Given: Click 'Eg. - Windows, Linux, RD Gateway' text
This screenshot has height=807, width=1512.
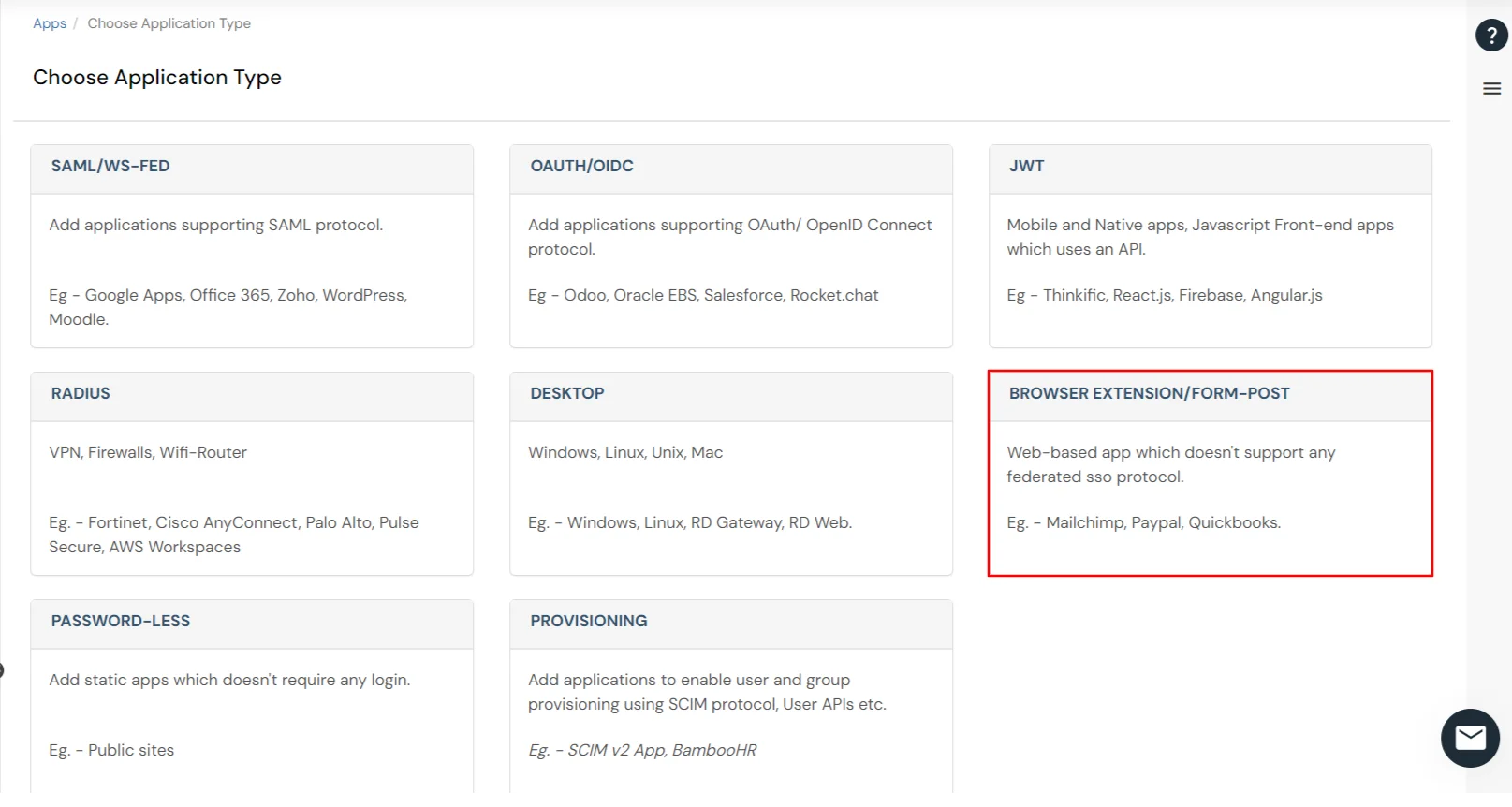Looking at the screenshot, I should 690,522.
